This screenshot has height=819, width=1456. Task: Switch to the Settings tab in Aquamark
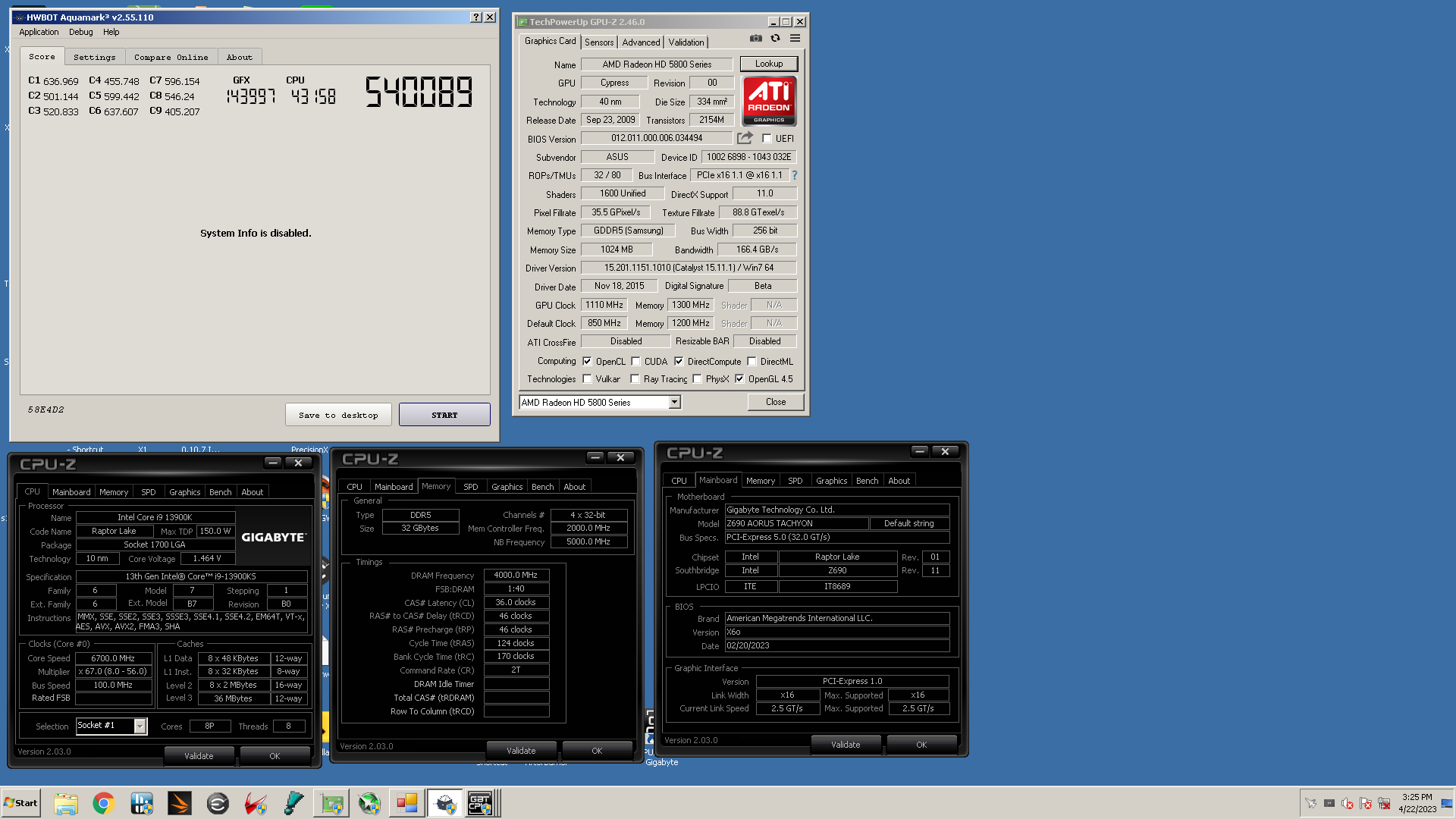click(x=95, y=57)
